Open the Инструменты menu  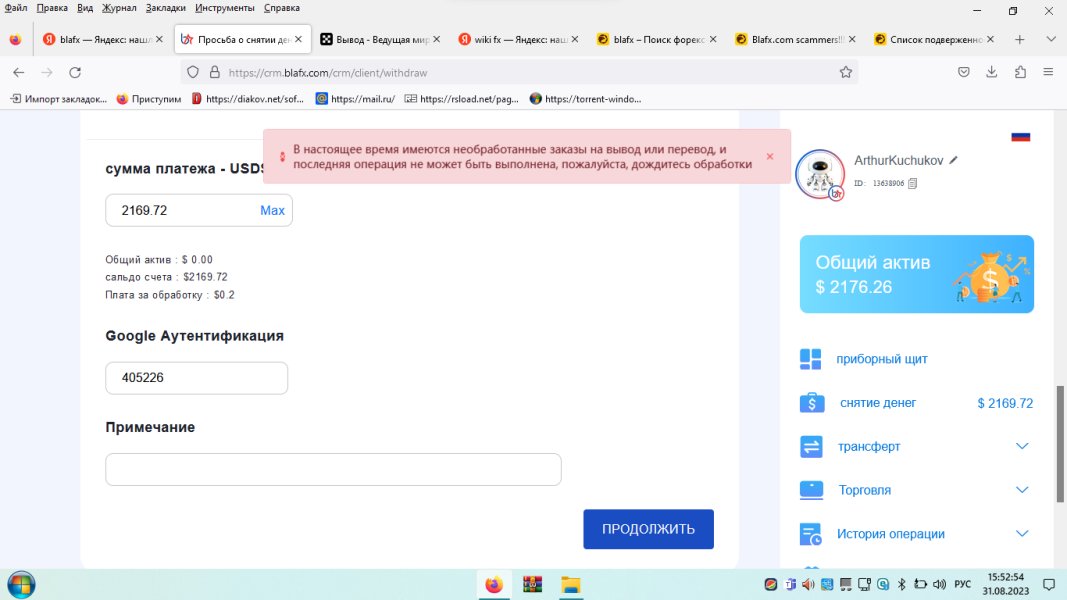coord(225,8)
